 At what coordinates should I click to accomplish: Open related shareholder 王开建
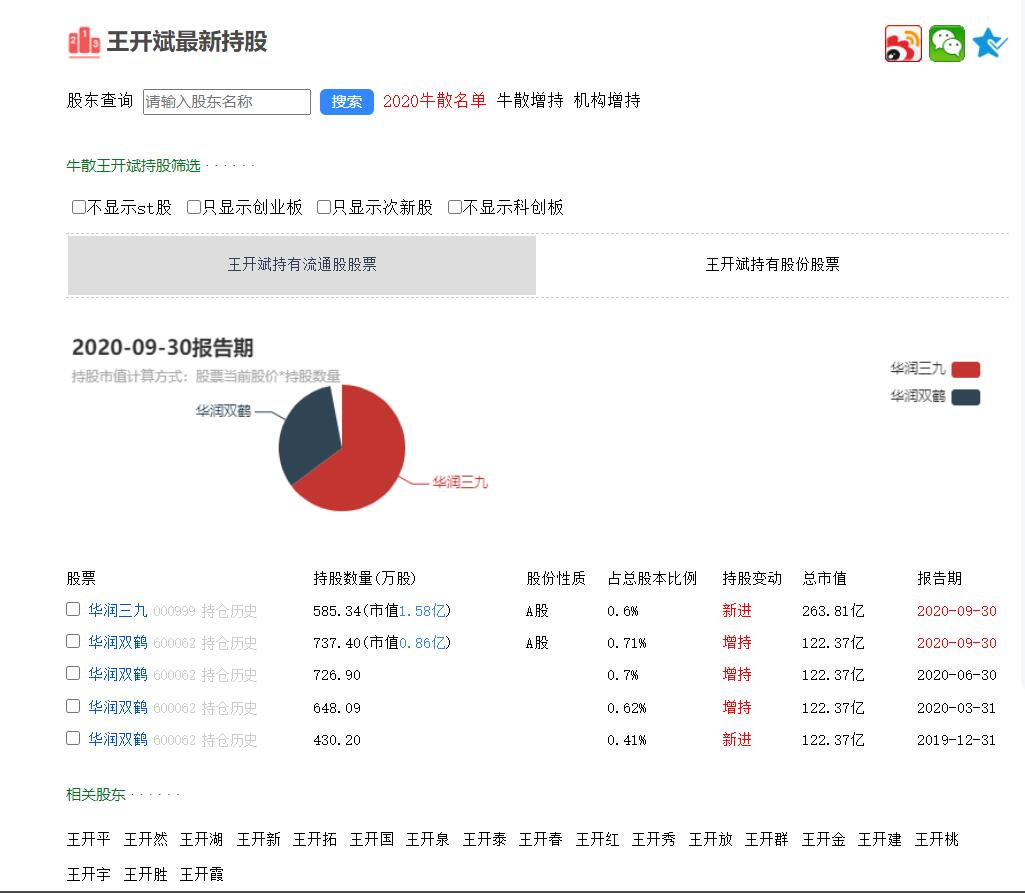(880, 839)
